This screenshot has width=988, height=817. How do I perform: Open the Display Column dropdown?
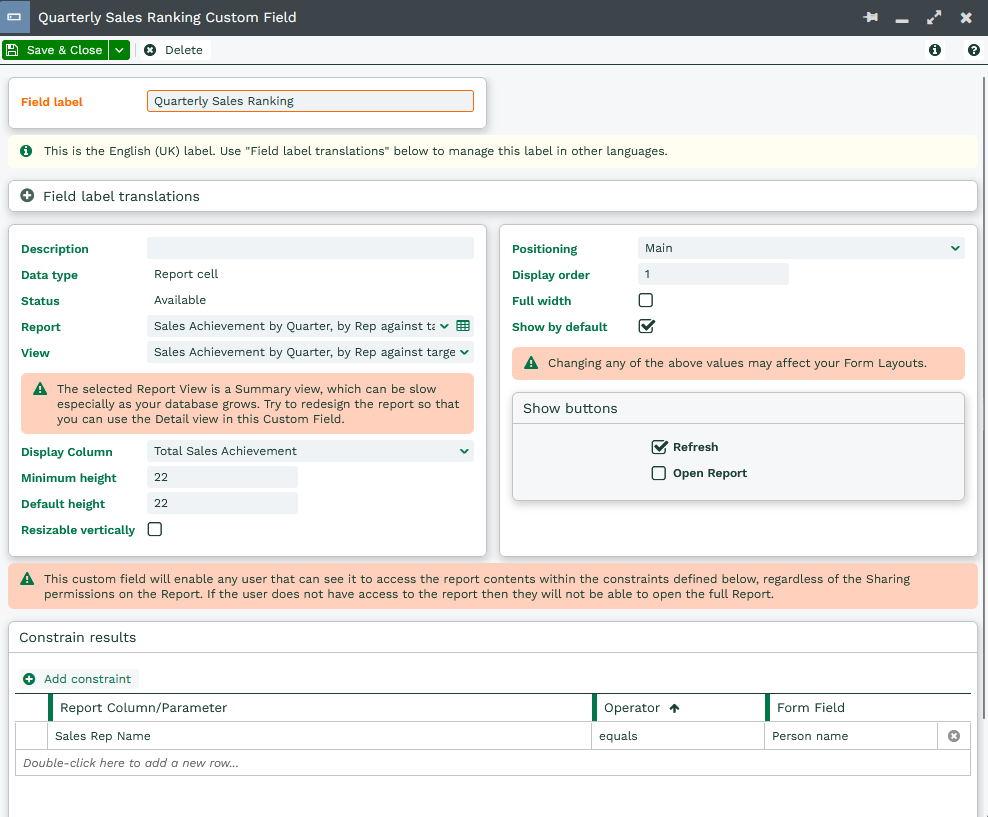click(x=310, y=451)
